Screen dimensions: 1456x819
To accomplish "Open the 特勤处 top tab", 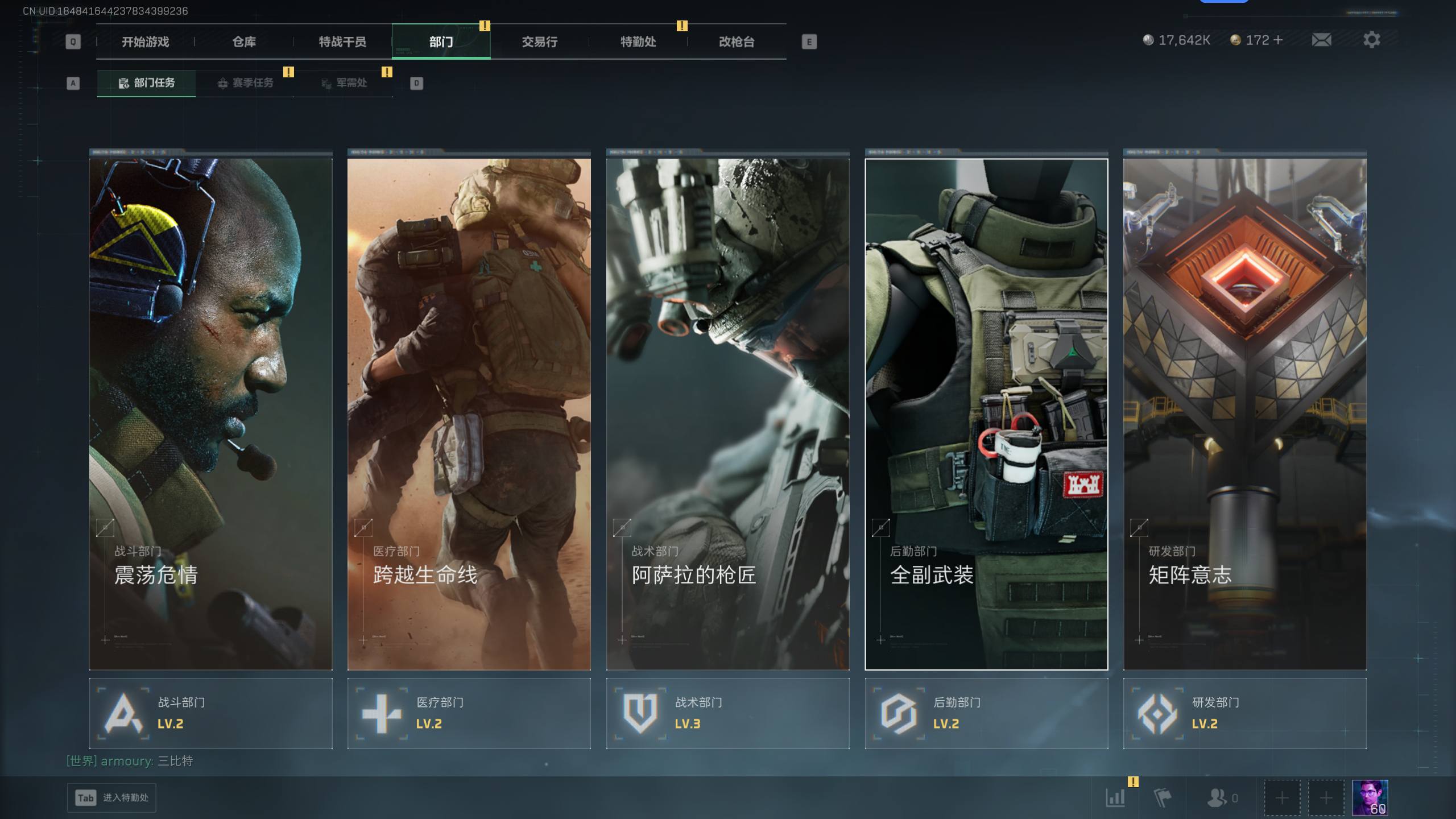I will (x=638, y=42).
